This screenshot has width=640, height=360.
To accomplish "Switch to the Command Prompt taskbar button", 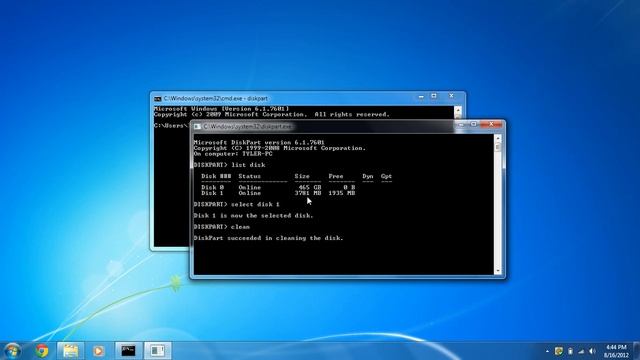I will 128,351.
